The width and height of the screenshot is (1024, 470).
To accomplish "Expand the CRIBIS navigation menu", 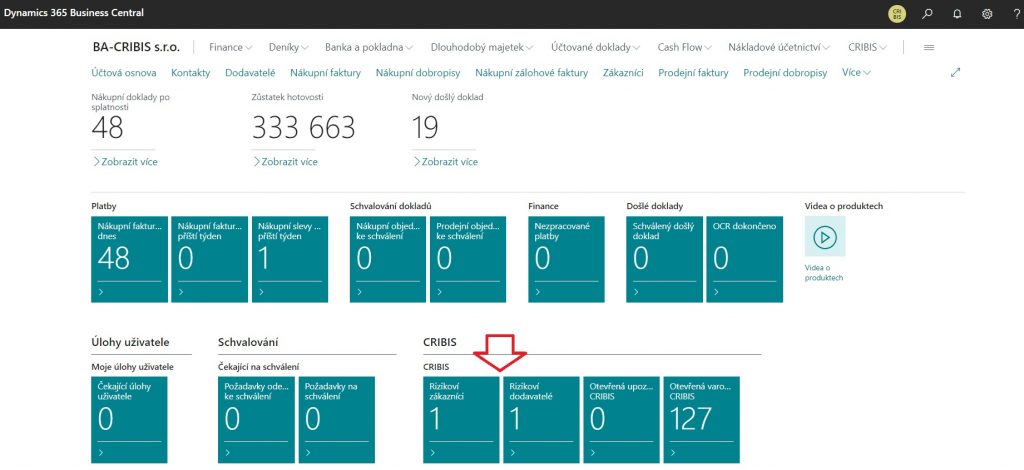I will tap(867, 48).
